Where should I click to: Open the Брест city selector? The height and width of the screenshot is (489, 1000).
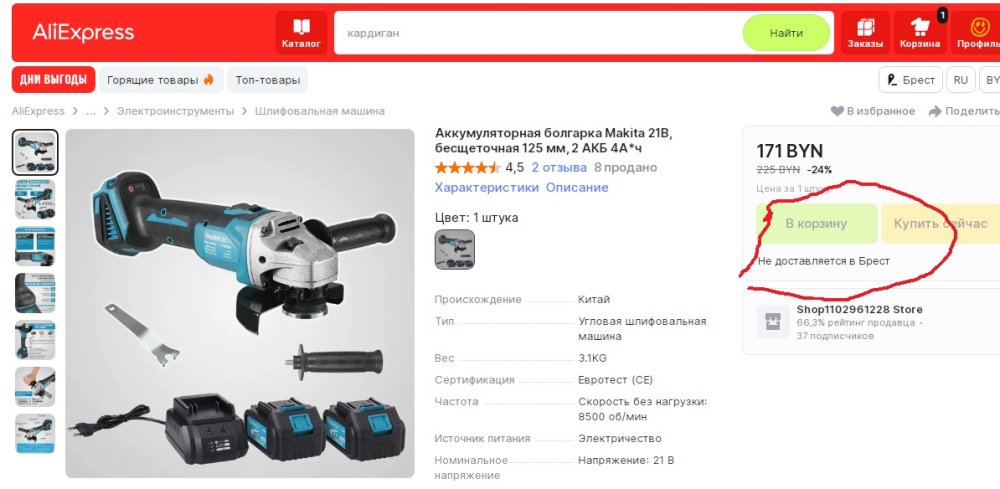pos(910,80)
